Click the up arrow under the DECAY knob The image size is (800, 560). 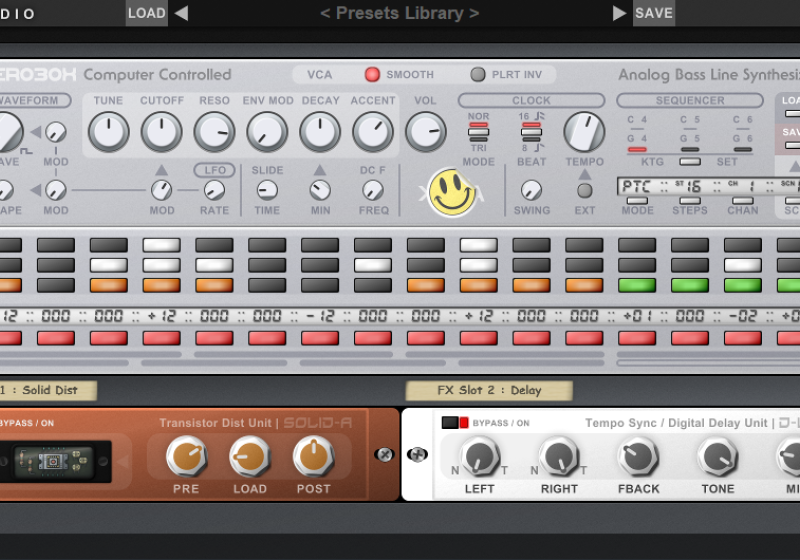320,170
